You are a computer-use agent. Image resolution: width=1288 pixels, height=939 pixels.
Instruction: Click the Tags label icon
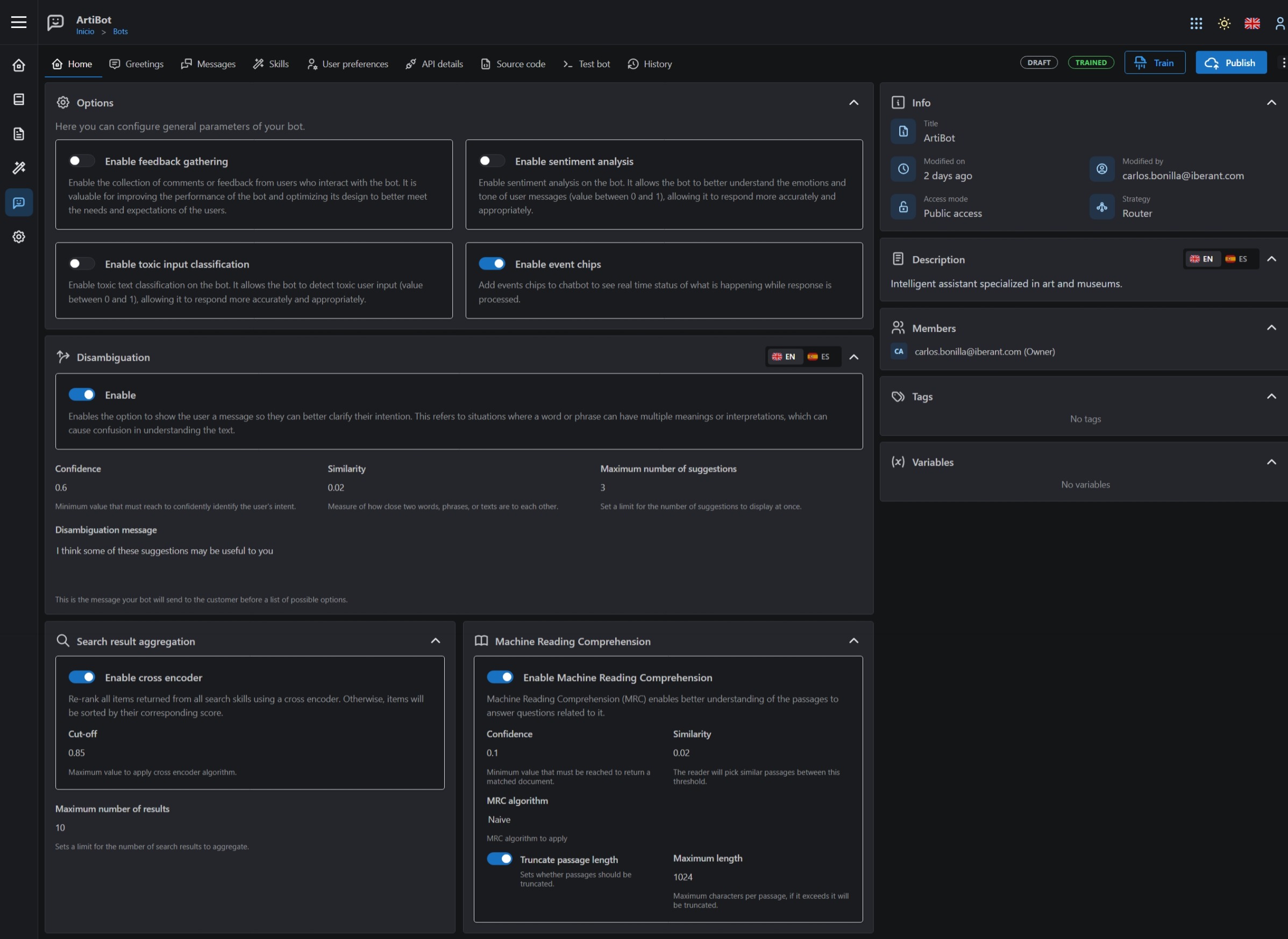click(898, 396)
